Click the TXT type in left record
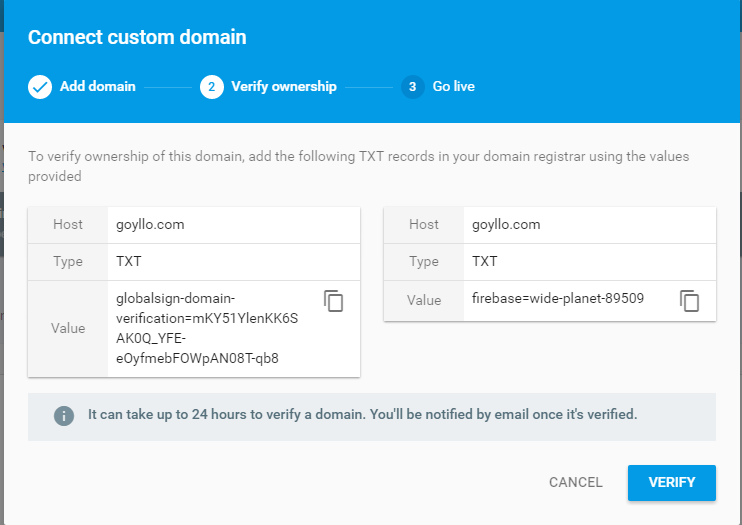 [x=129, y=261]
